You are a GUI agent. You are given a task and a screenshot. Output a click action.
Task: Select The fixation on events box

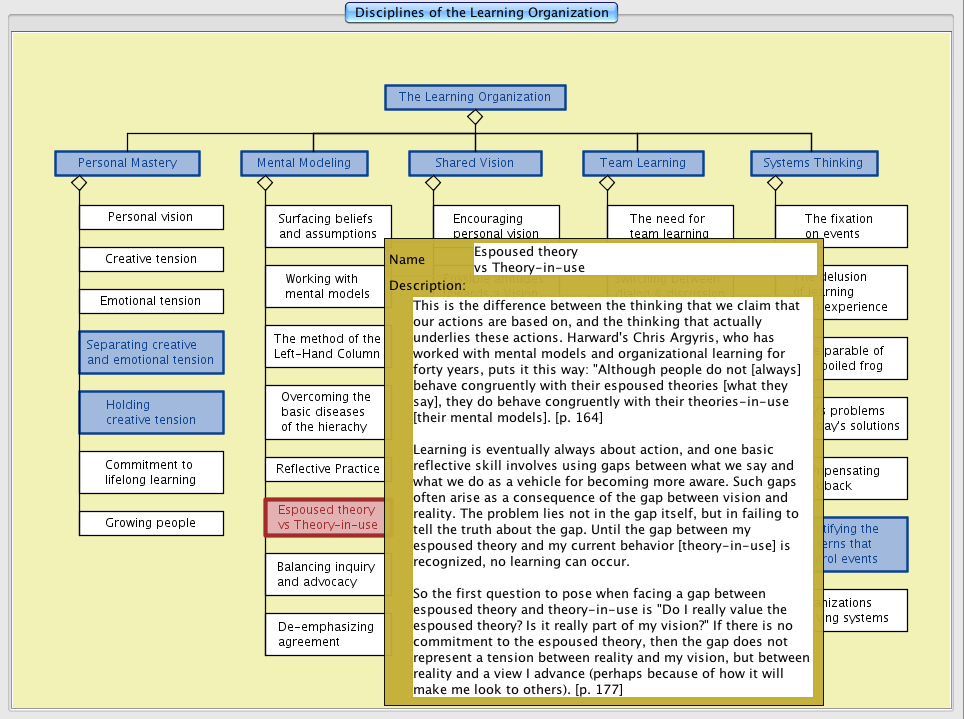840,226
